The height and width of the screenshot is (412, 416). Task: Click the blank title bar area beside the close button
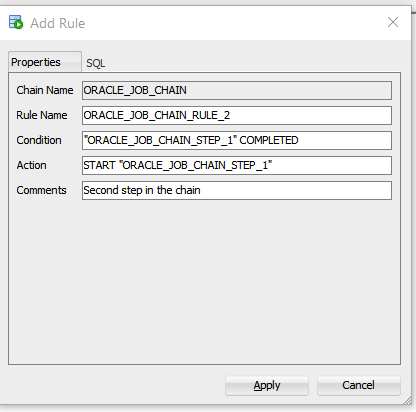pyautogui.click(x=233, y=23)
